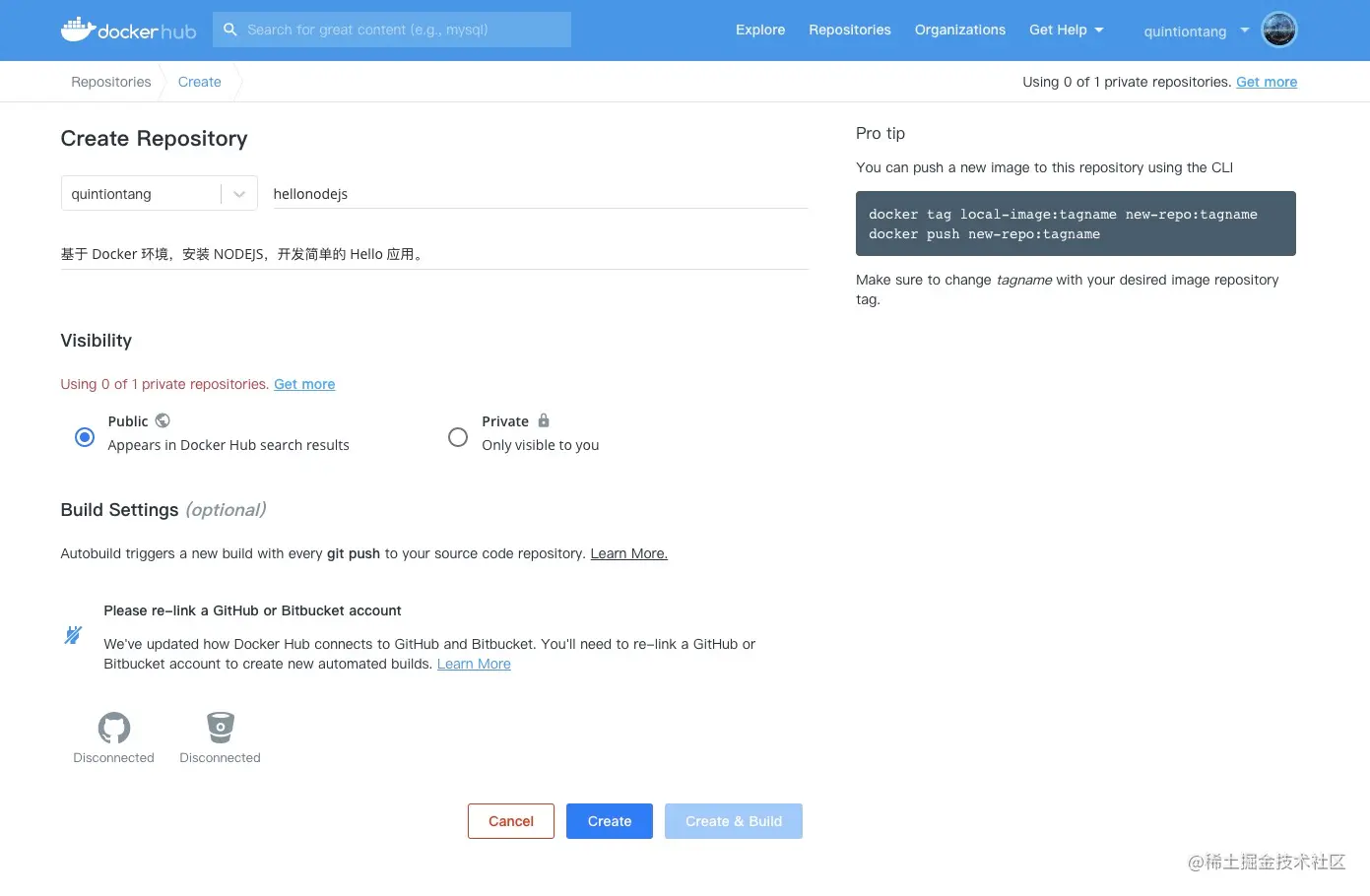Image resolution: width=1370 pixels, height=896 pixels.
Task: Click 'Please re-link a GitHub or Bitbucket account'
Action: coord(253,610)
